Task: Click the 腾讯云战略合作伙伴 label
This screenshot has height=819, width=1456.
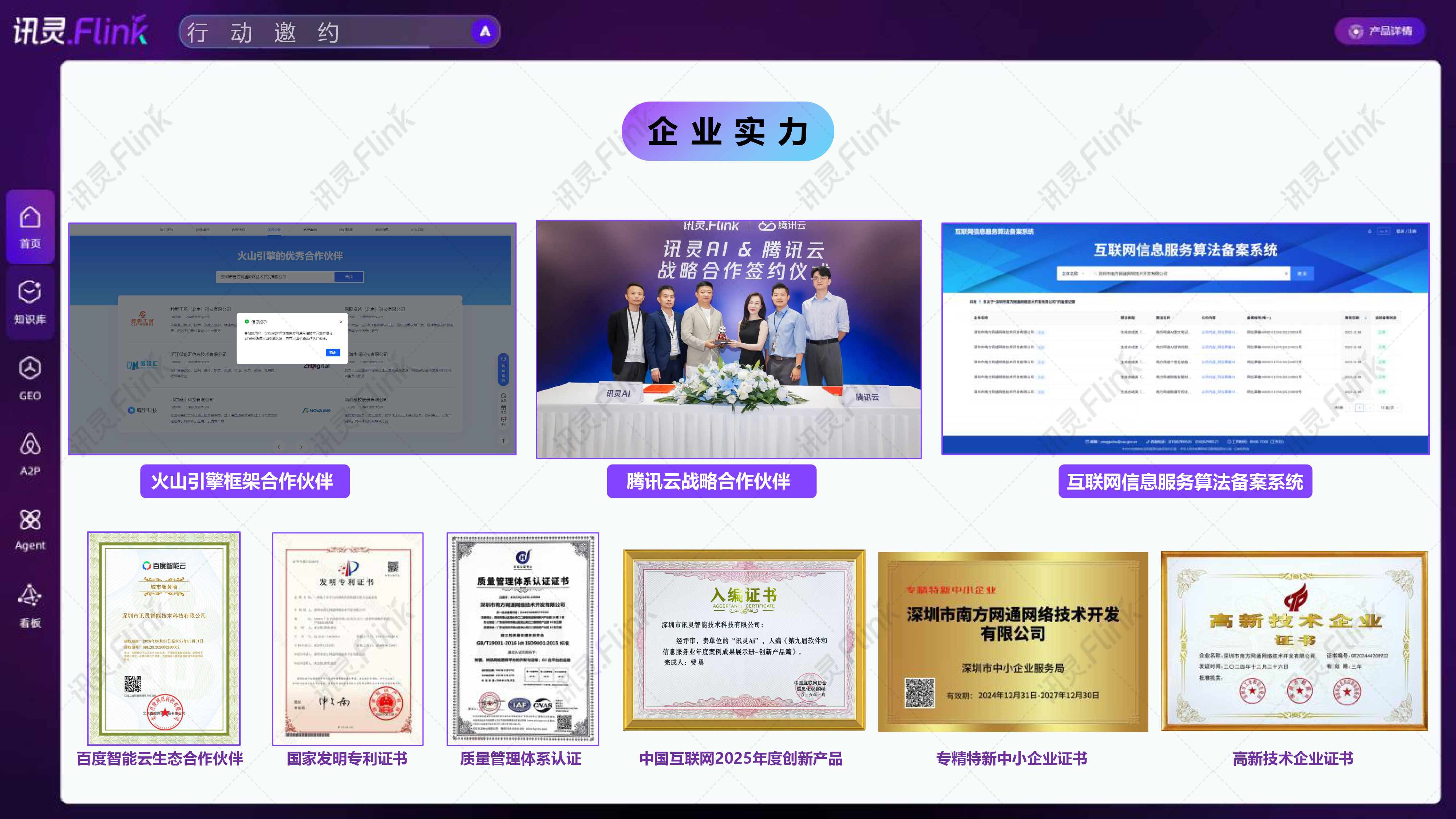Action: pos(712,482)
